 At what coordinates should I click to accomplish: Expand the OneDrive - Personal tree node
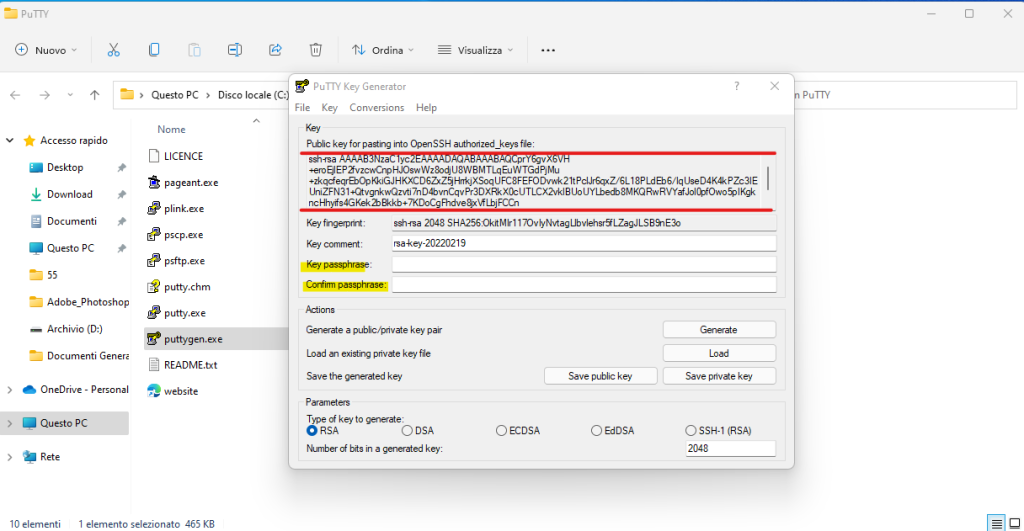point(11,389)
